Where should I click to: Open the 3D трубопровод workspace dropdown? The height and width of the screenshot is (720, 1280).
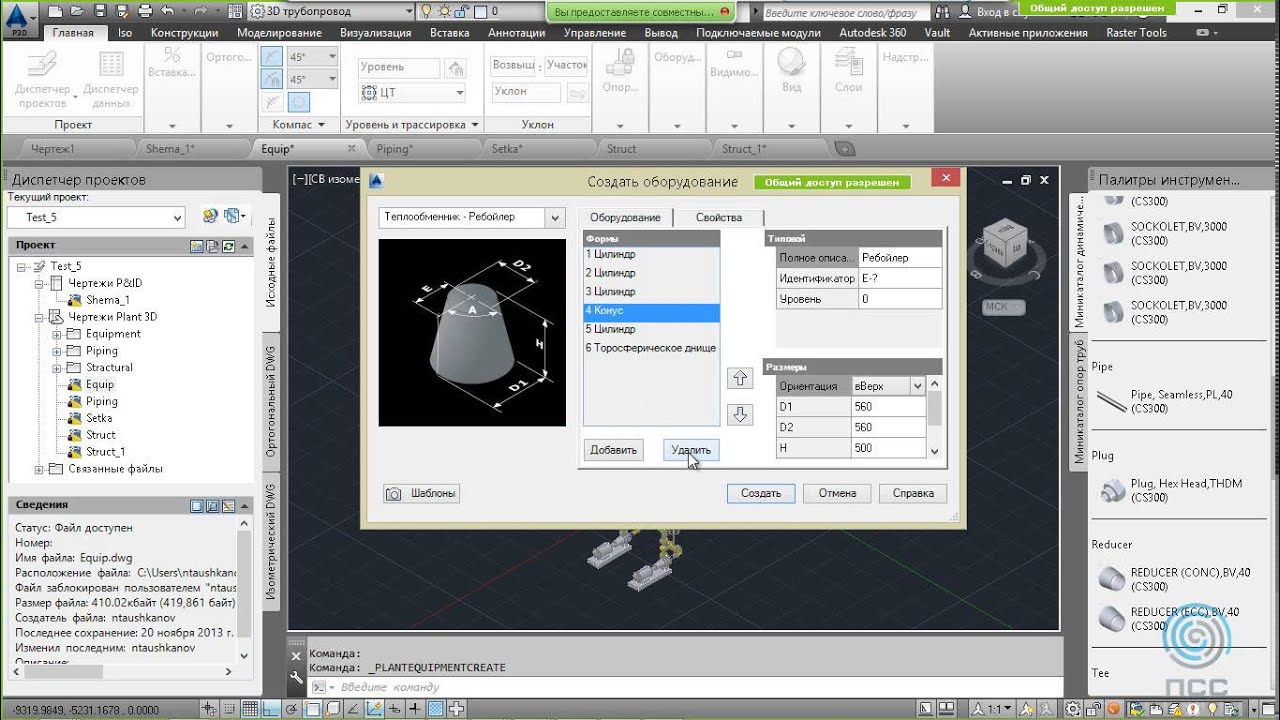[408, 11]
